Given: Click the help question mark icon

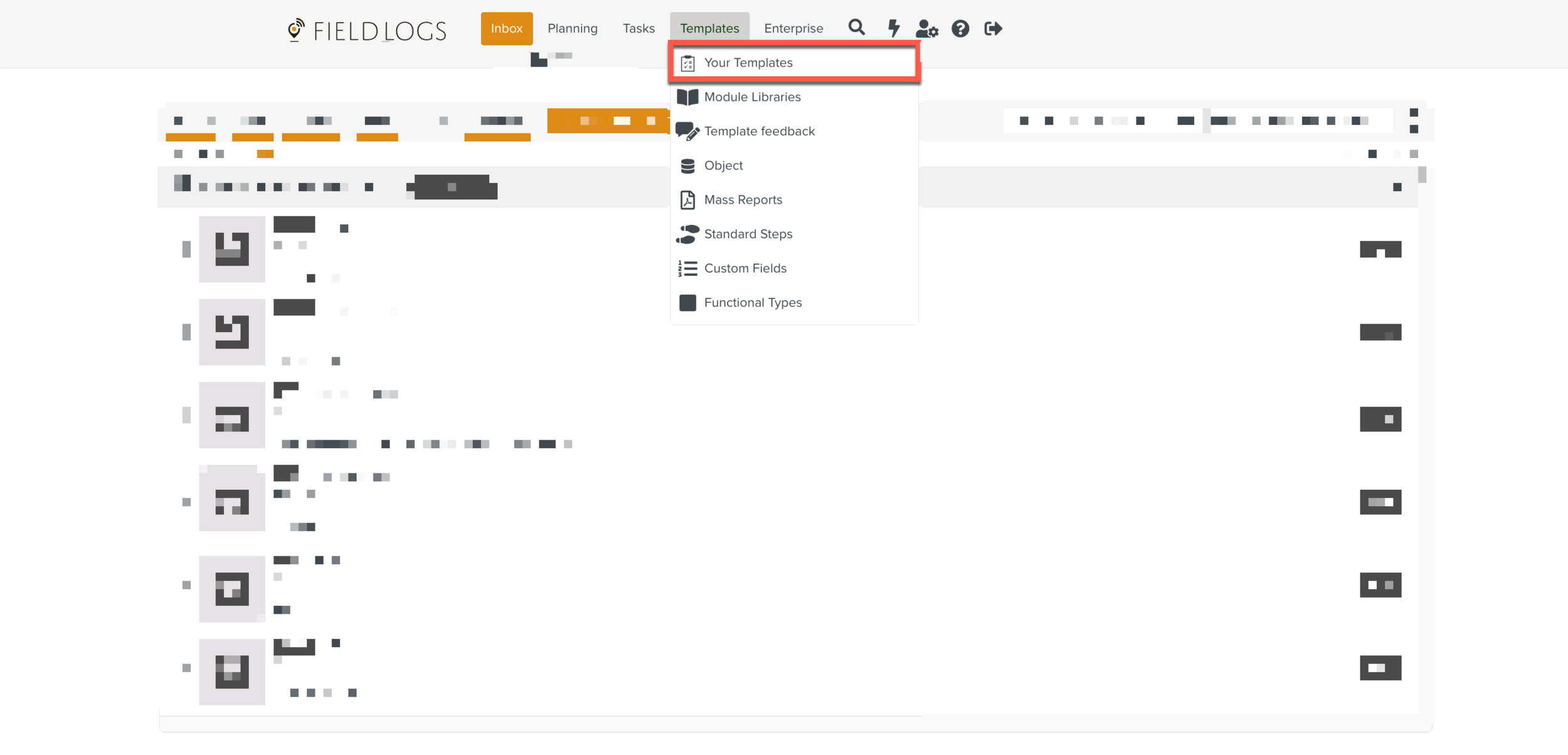Looking at the screenshot, I should tap(960, 28).
